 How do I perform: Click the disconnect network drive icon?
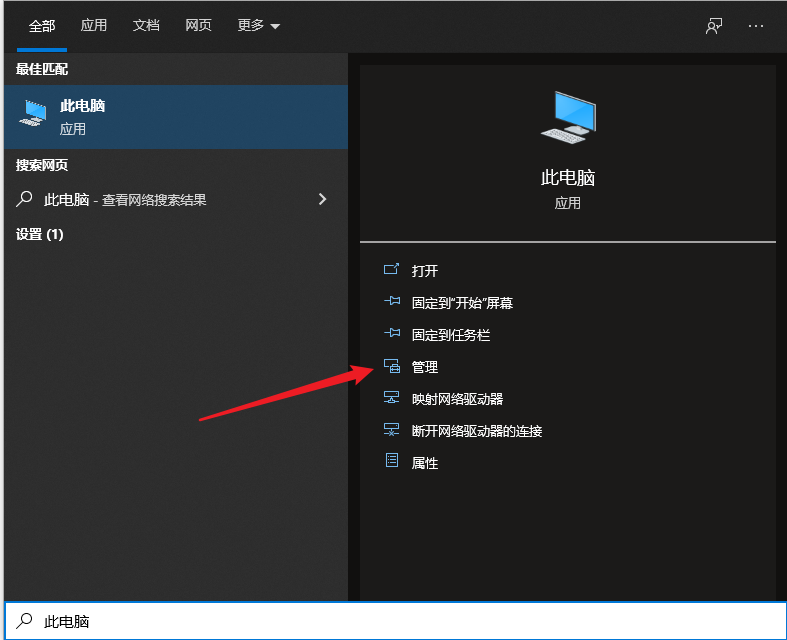coord(391,430)
